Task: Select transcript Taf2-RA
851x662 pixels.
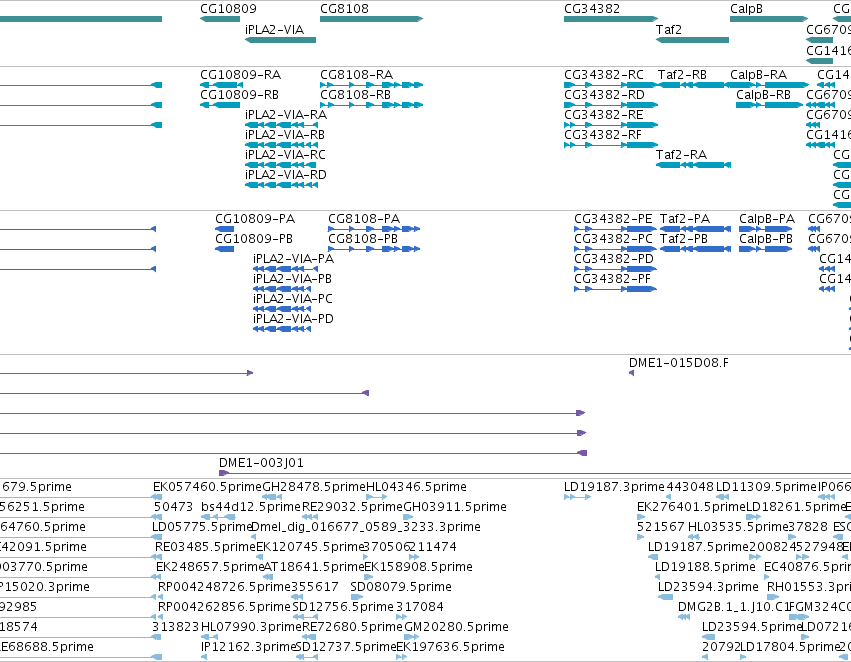Action: tap(681, 155)
